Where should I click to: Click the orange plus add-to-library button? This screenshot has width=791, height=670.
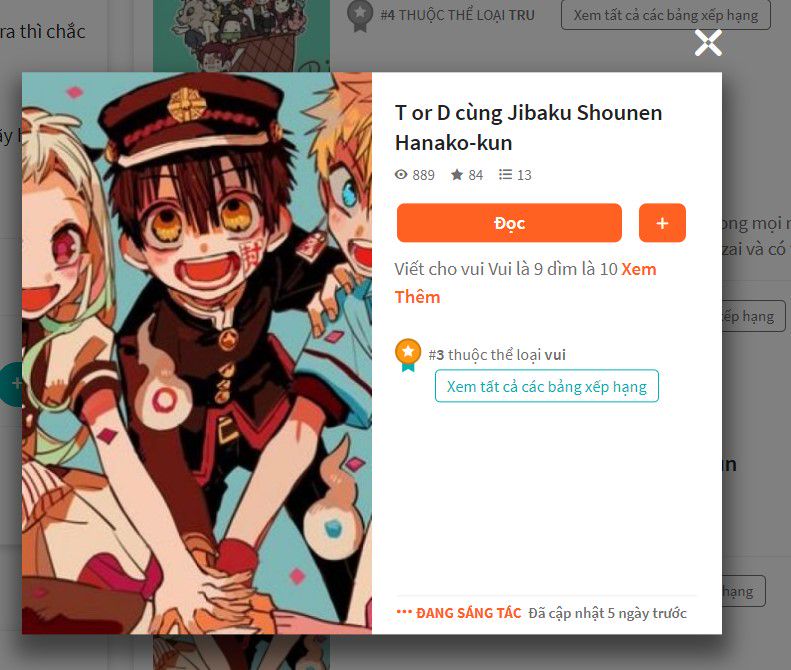[662, 223]
